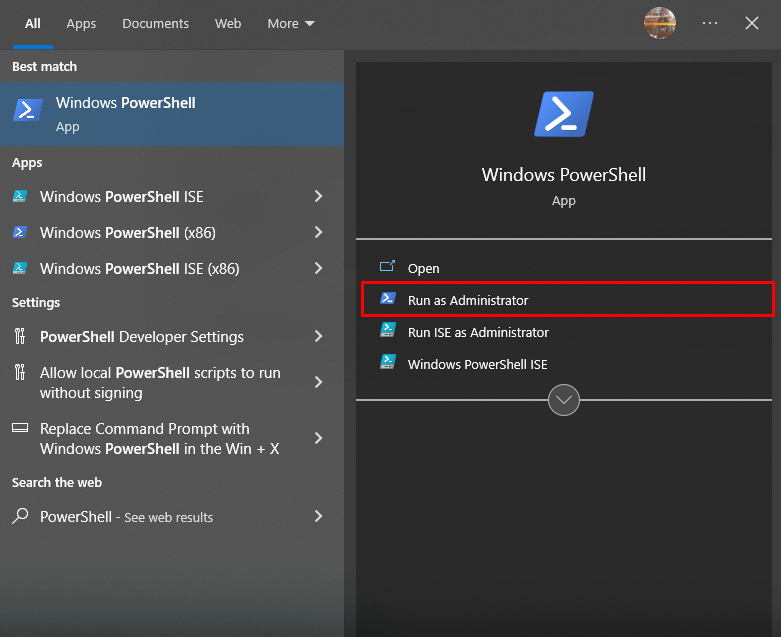Click the Windows PowerShell ISE app icon
This screenshot has width=781, height=637.
point(20,196)
